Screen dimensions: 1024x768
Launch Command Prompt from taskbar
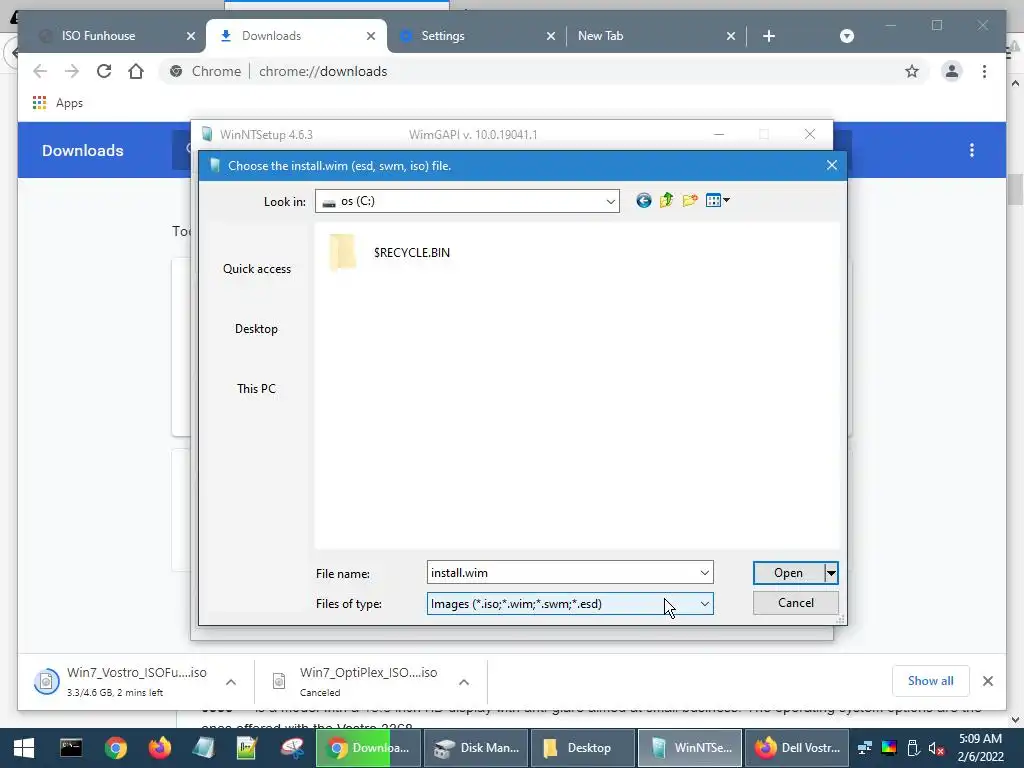tap(71, 748)
